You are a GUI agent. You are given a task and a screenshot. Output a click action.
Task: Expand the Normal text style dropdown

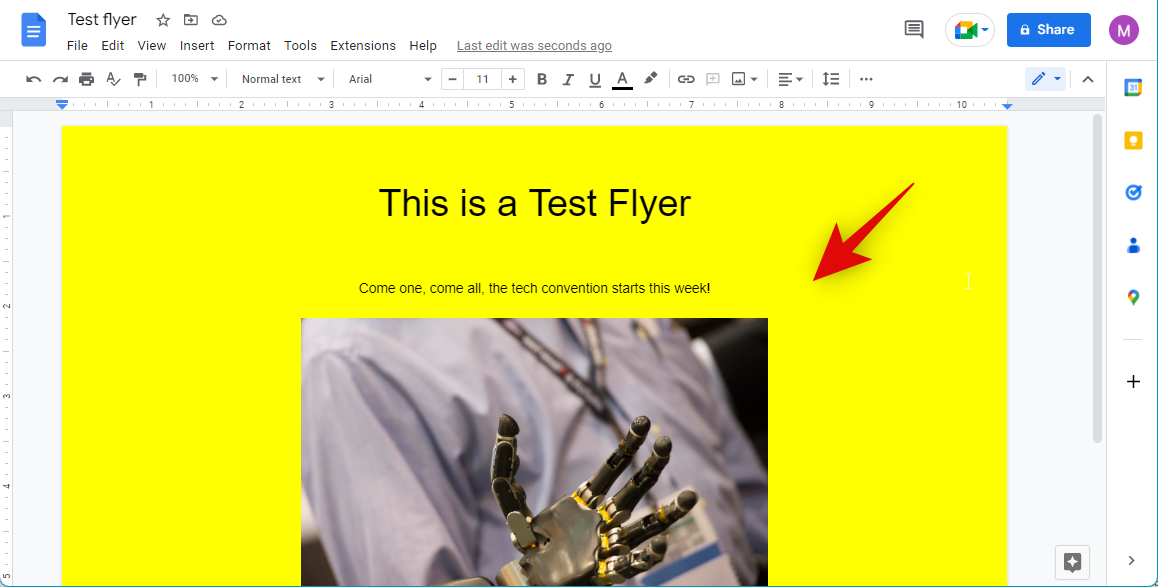(283, 79)
